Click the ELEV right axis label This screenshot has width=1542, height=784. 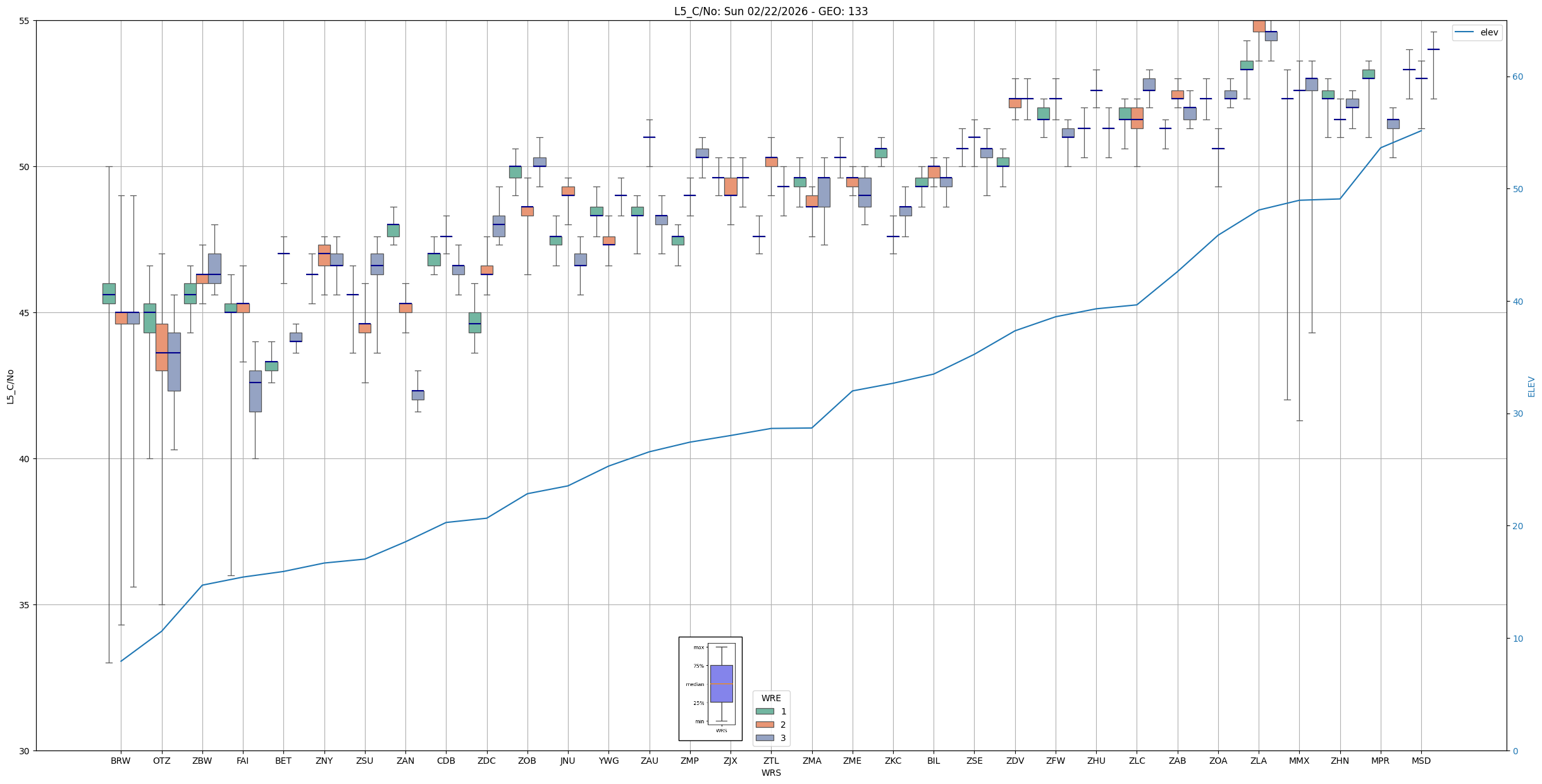1531,386
